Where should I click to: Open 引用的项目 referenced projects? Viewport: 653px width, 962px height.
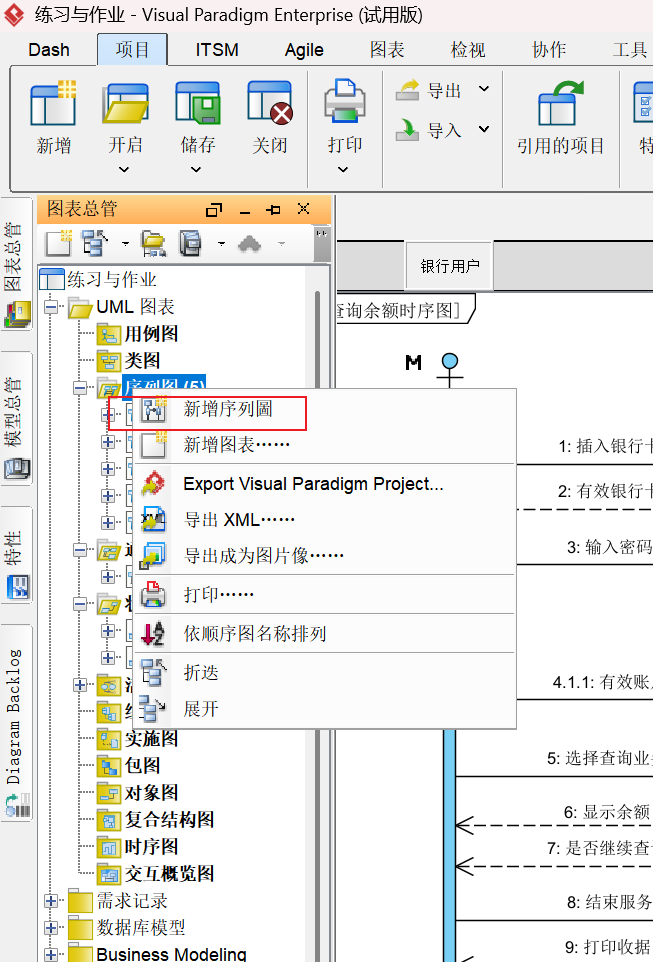pyautogui.click(x=560, y=118)
